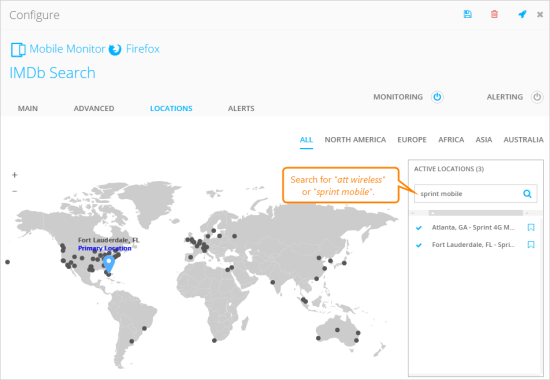Uncheck the Fort Lauderdale, FL location

coord(418,245)
